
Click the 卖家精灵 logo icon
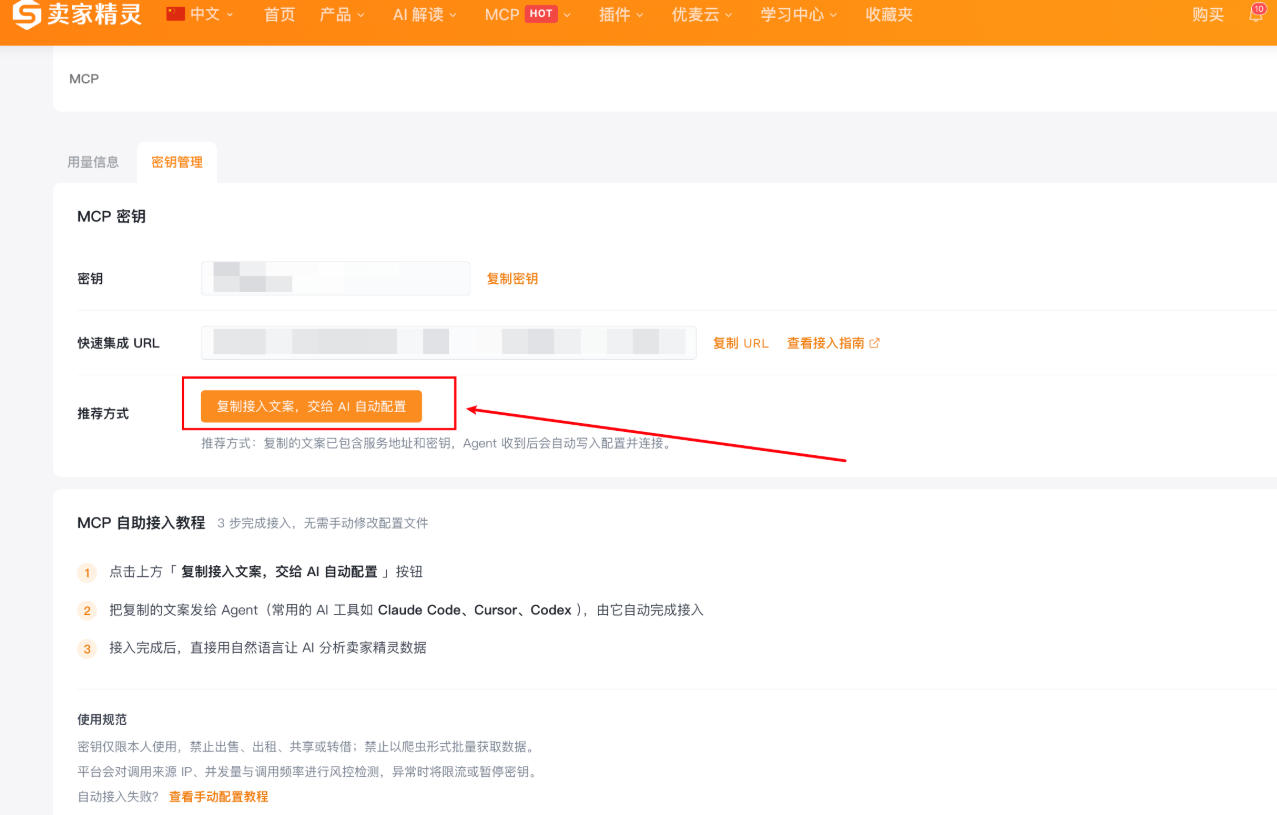(26, 15)
